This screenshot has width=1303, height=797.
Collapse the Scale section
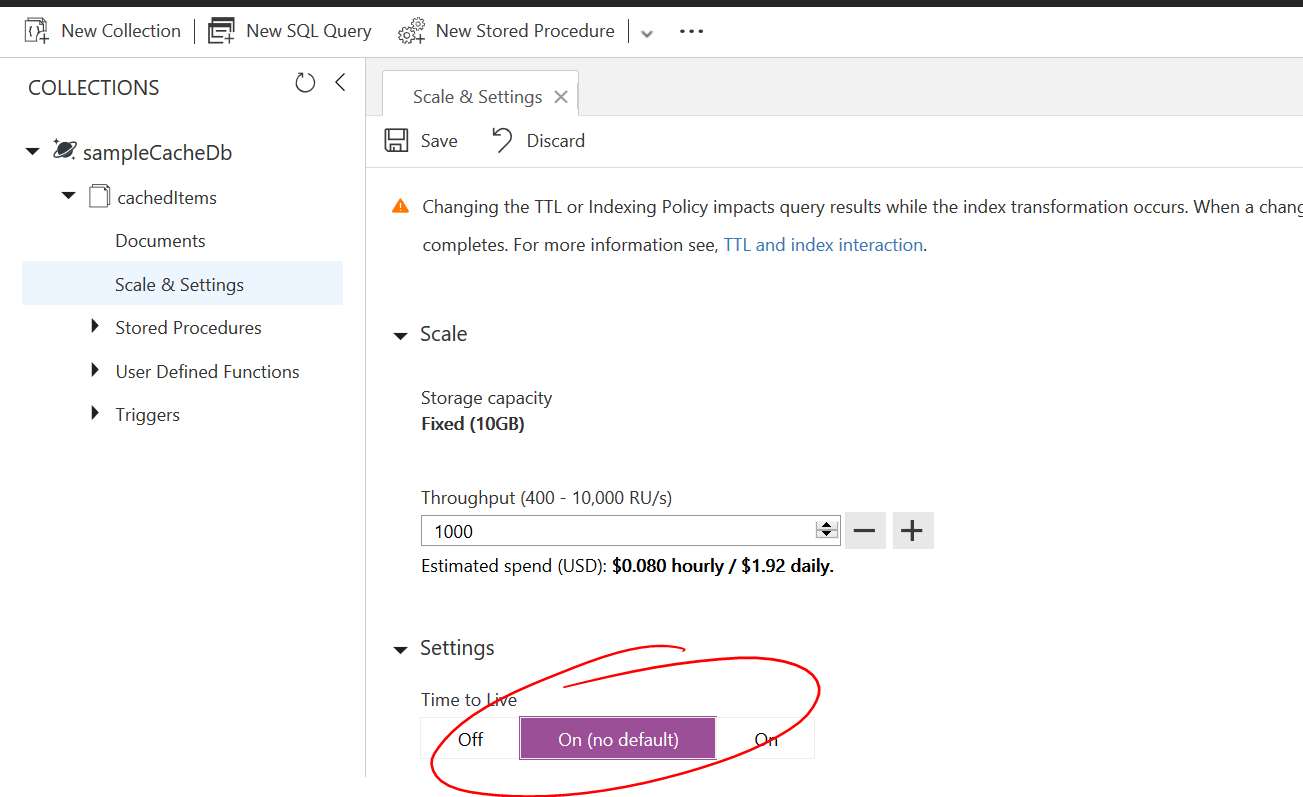(x=400, y=335)
